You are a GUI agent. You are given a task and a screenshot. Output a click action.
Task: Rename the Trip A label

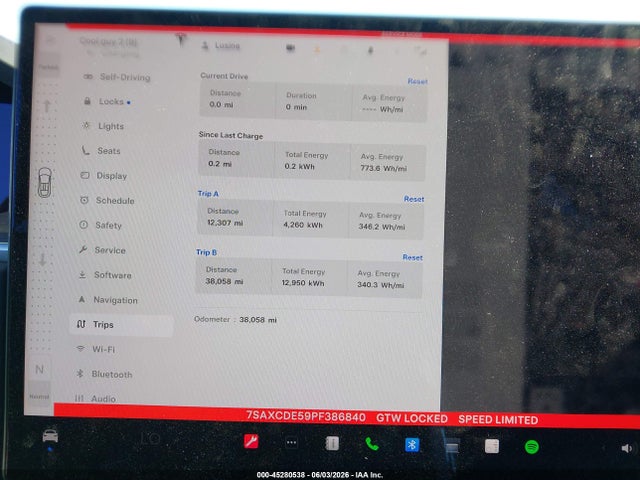click(x=208, y=193)
